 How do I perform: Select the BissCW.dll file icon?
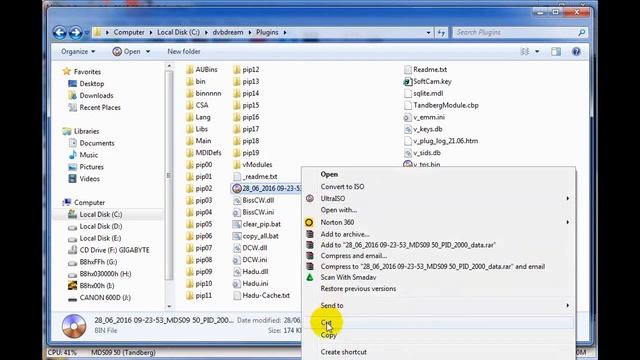pyautogui.click(x=237, y=200)
